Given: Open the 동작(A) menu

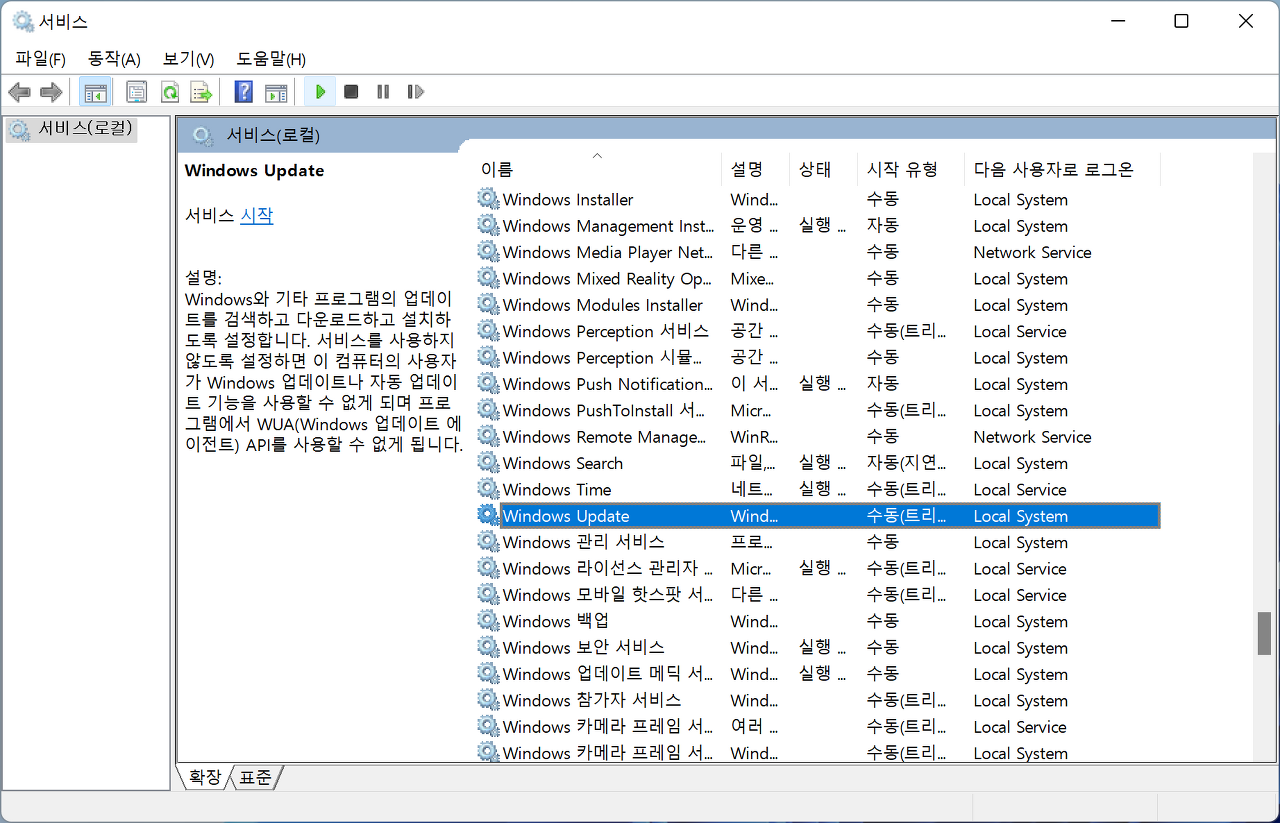Looking at the screenshot, I should coord(114,59).
